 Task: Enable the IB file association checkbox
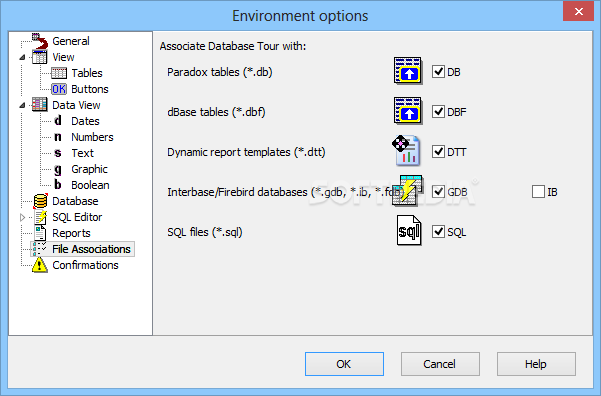pos(538,192)
